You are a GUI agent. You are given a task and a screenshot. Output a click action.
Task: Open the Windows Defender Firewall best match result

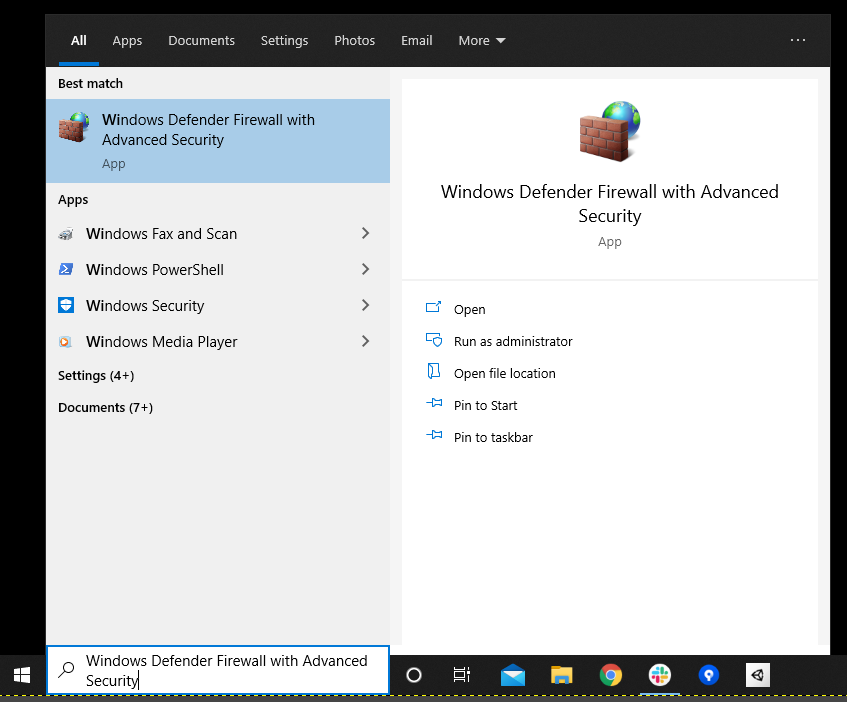point(218,140)
